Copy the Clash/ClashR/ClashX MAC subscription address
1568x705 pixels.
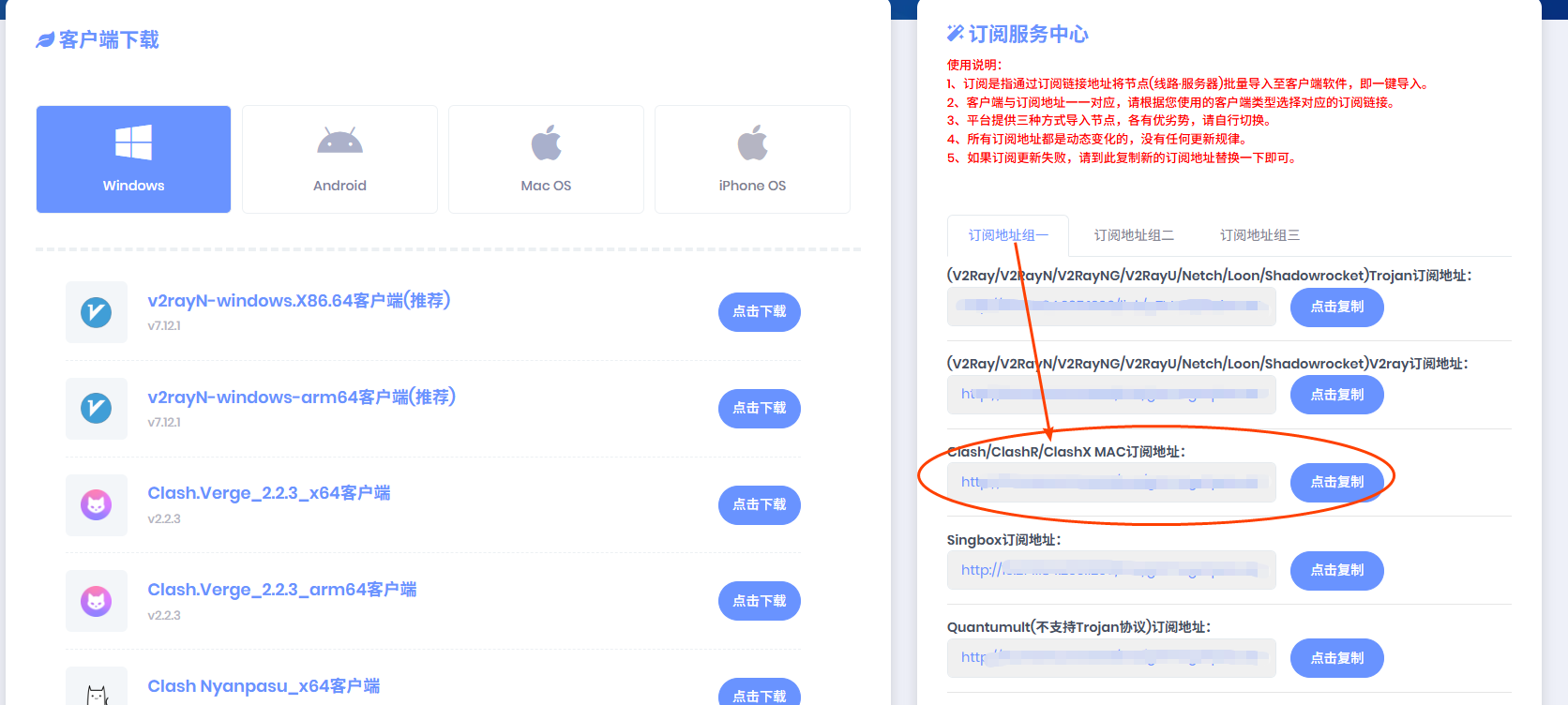click(1337, 482)
